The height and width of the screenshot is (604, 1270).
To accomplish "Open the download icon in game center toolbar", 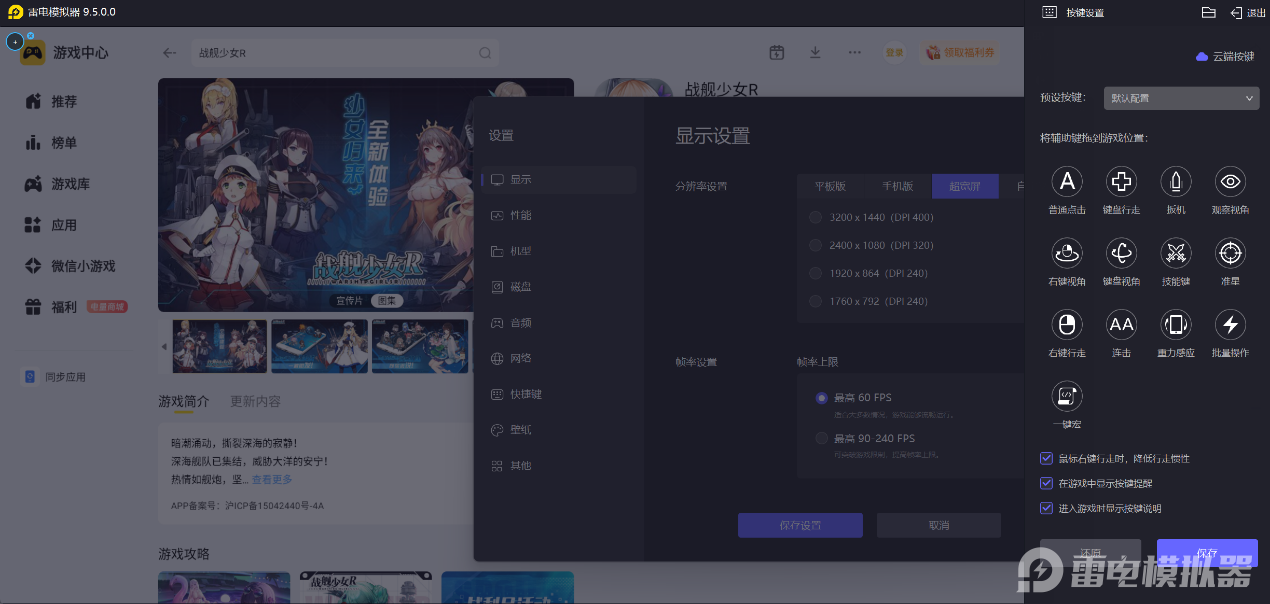I will click(x=815, y=52).
